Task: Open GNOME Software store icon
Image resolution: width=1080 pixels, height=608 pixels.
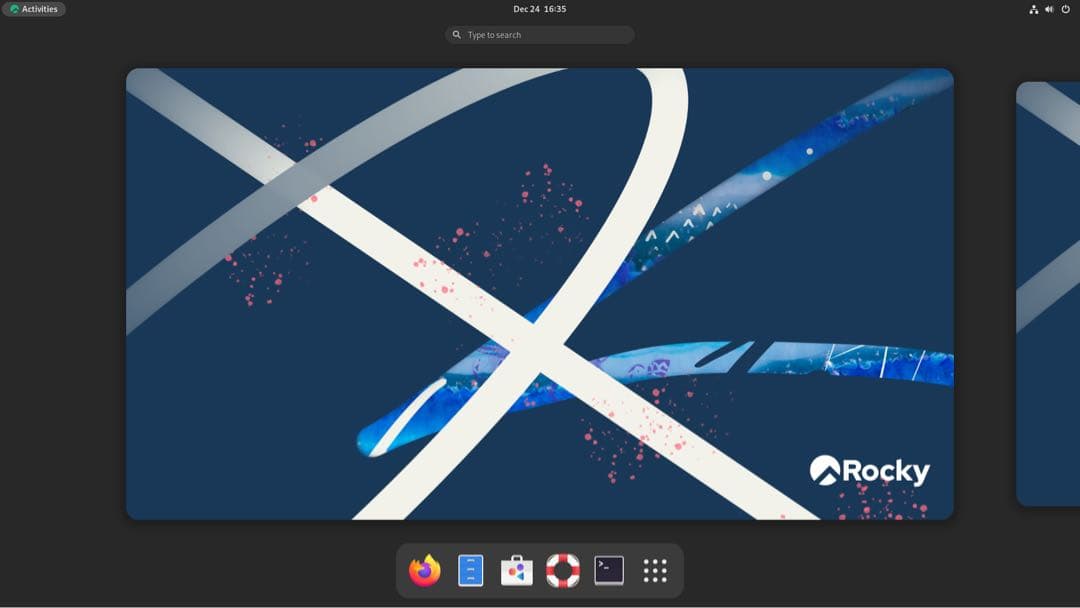Action: [x=516, y=571]
